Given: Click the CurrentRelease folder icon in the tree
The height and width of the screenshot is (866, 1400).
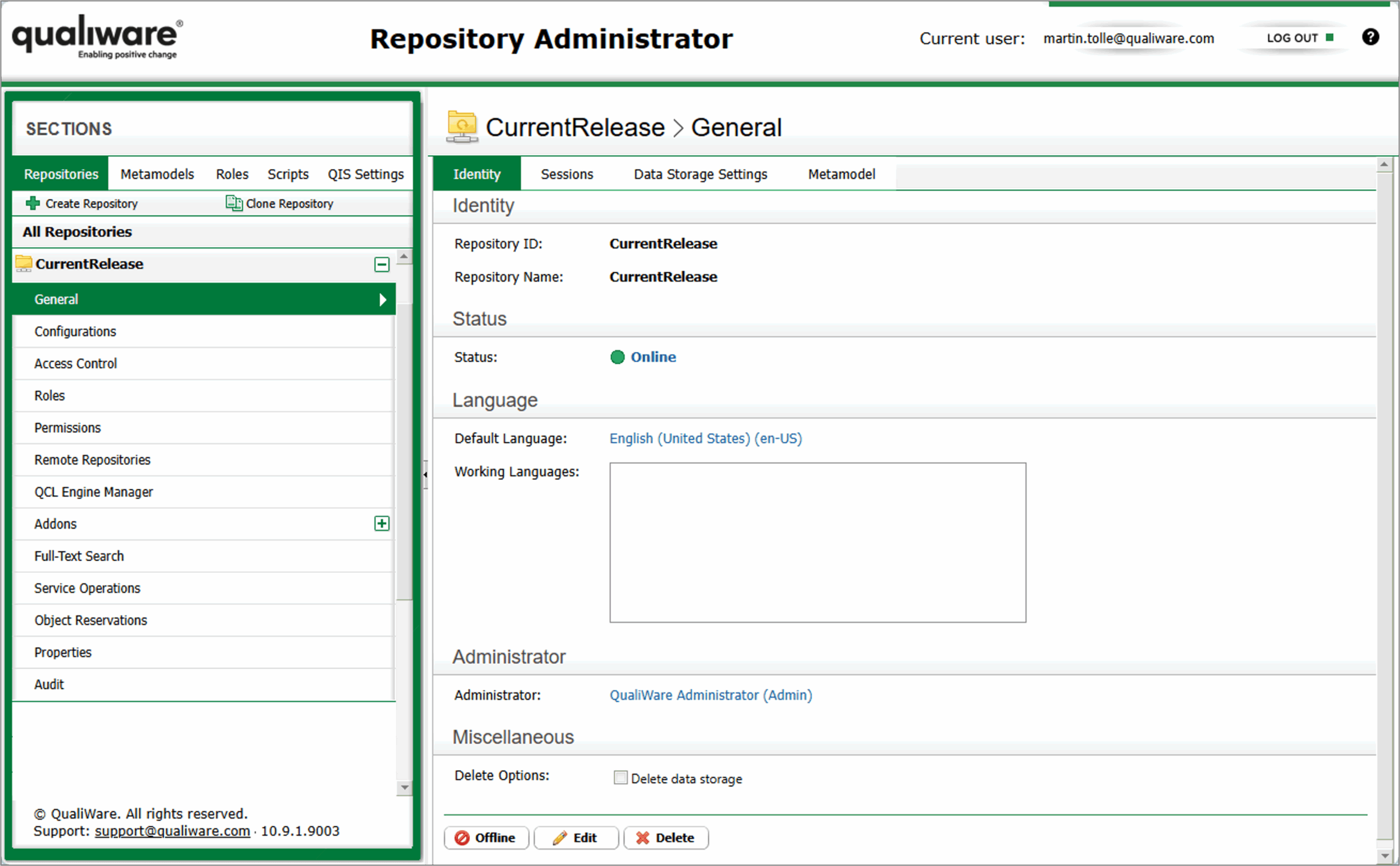Looking at the screenshot, I should [24, 264].
